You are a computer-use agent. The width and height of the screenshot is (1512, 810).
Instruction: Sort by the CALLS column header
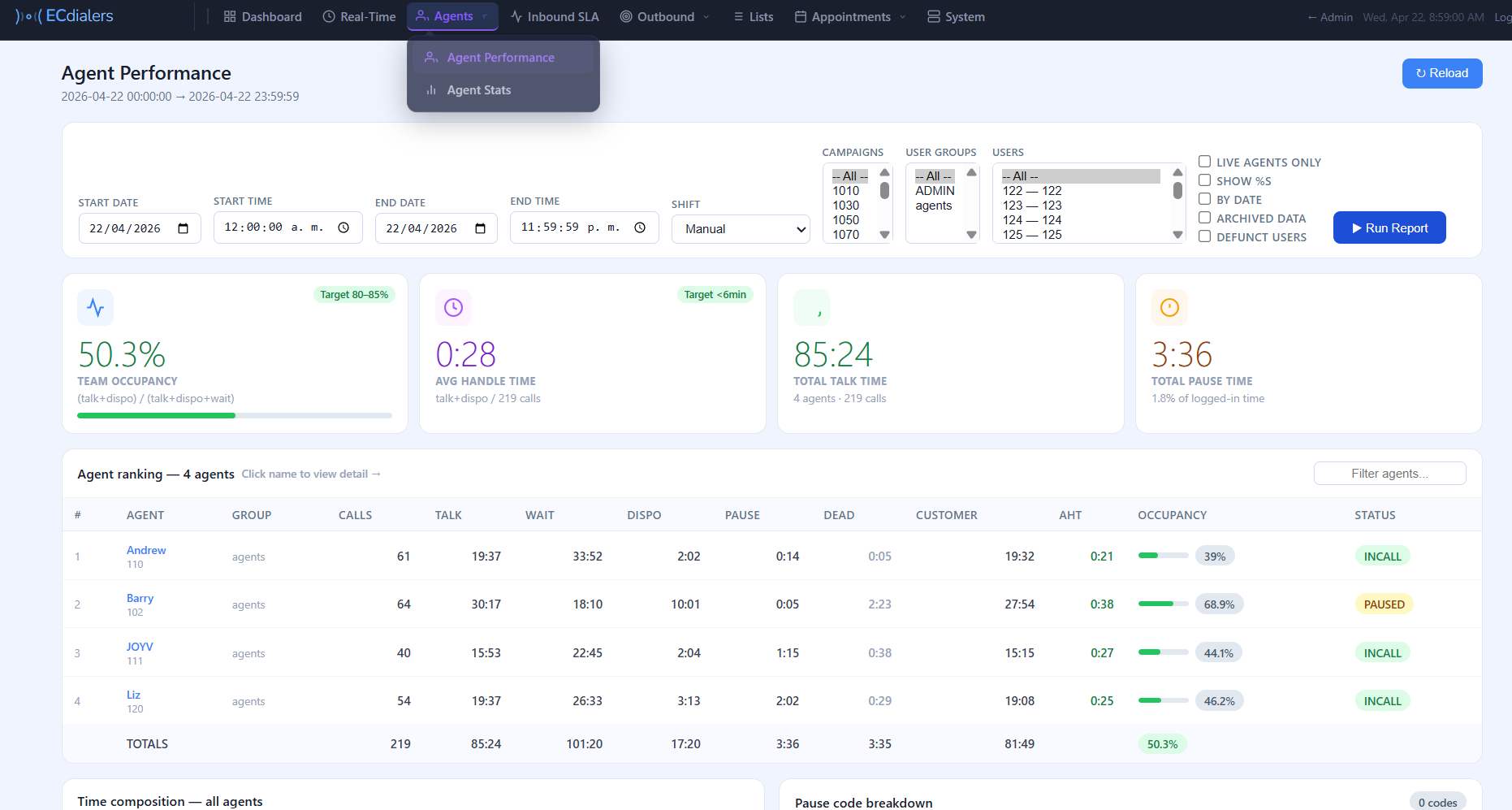(x=355, y=515)
